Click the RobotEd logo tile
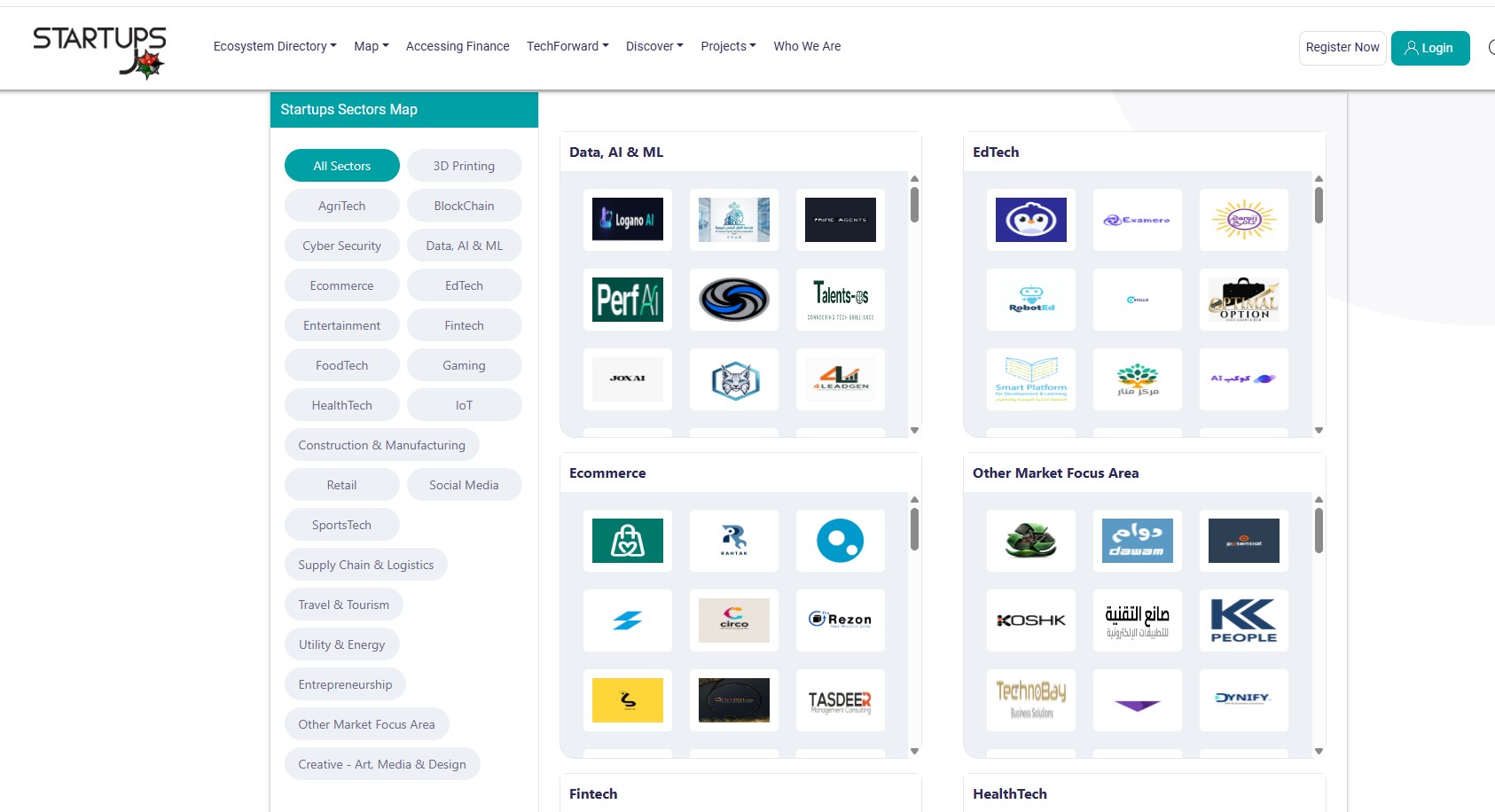Screen dimensions: 1495x812 tap(1031, 300)
